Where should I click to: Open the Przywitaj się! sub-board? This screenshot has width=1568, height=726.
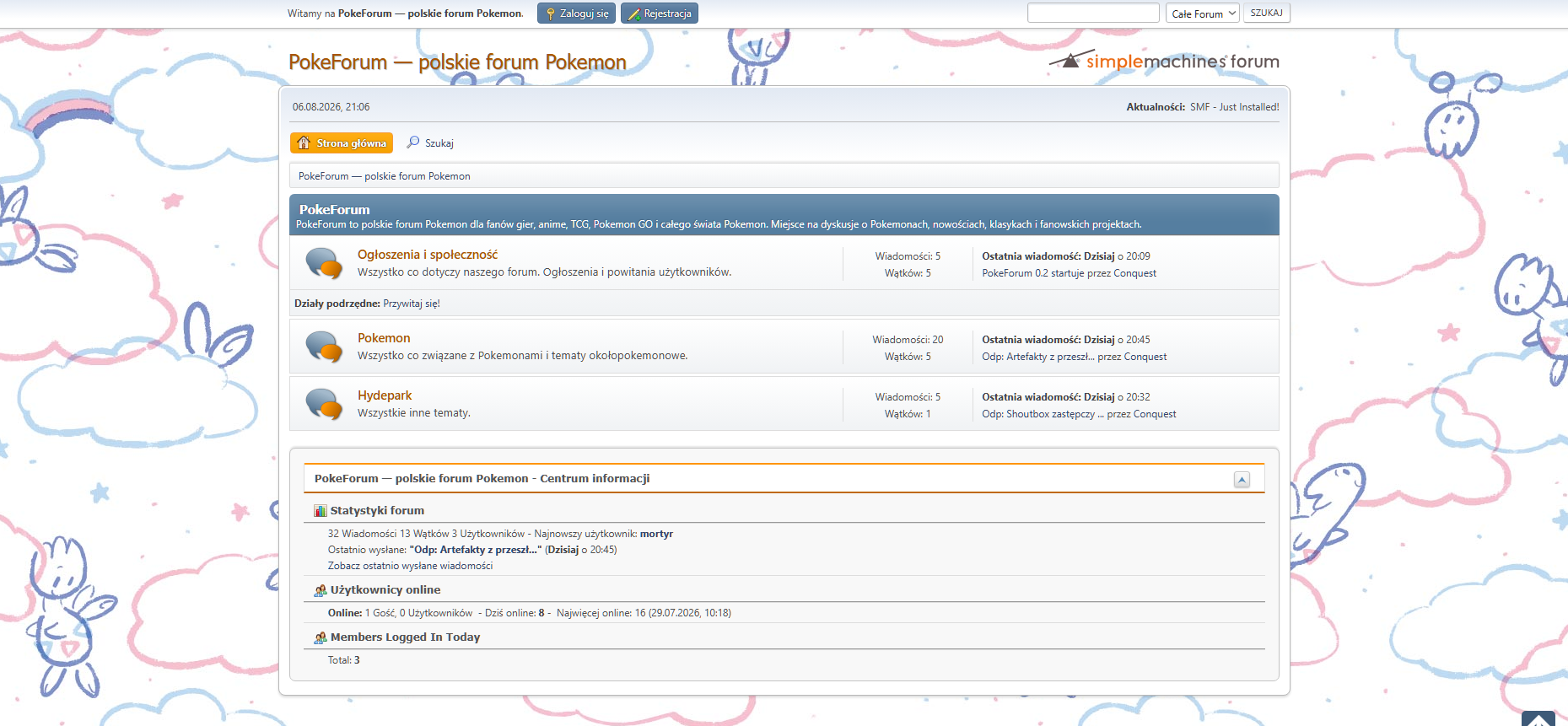point(412,304)
